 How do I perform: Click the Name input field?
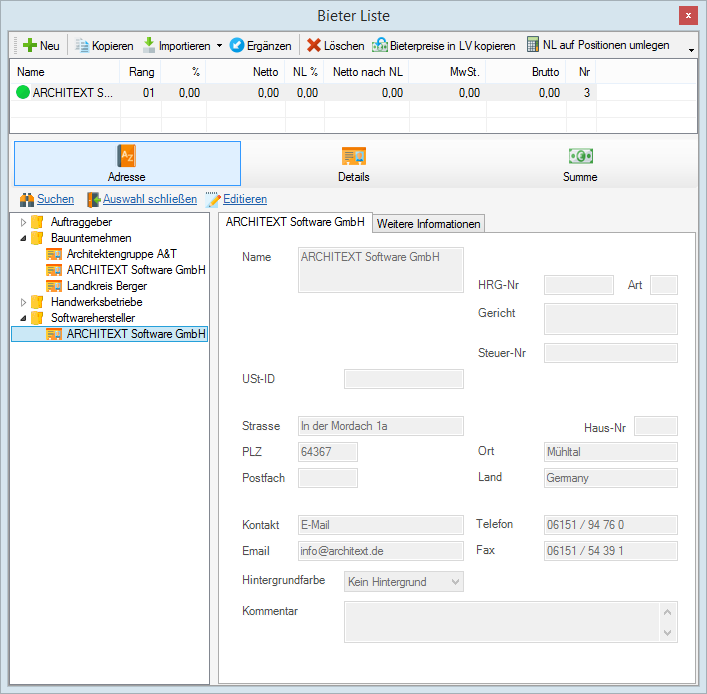click(381, 270)
